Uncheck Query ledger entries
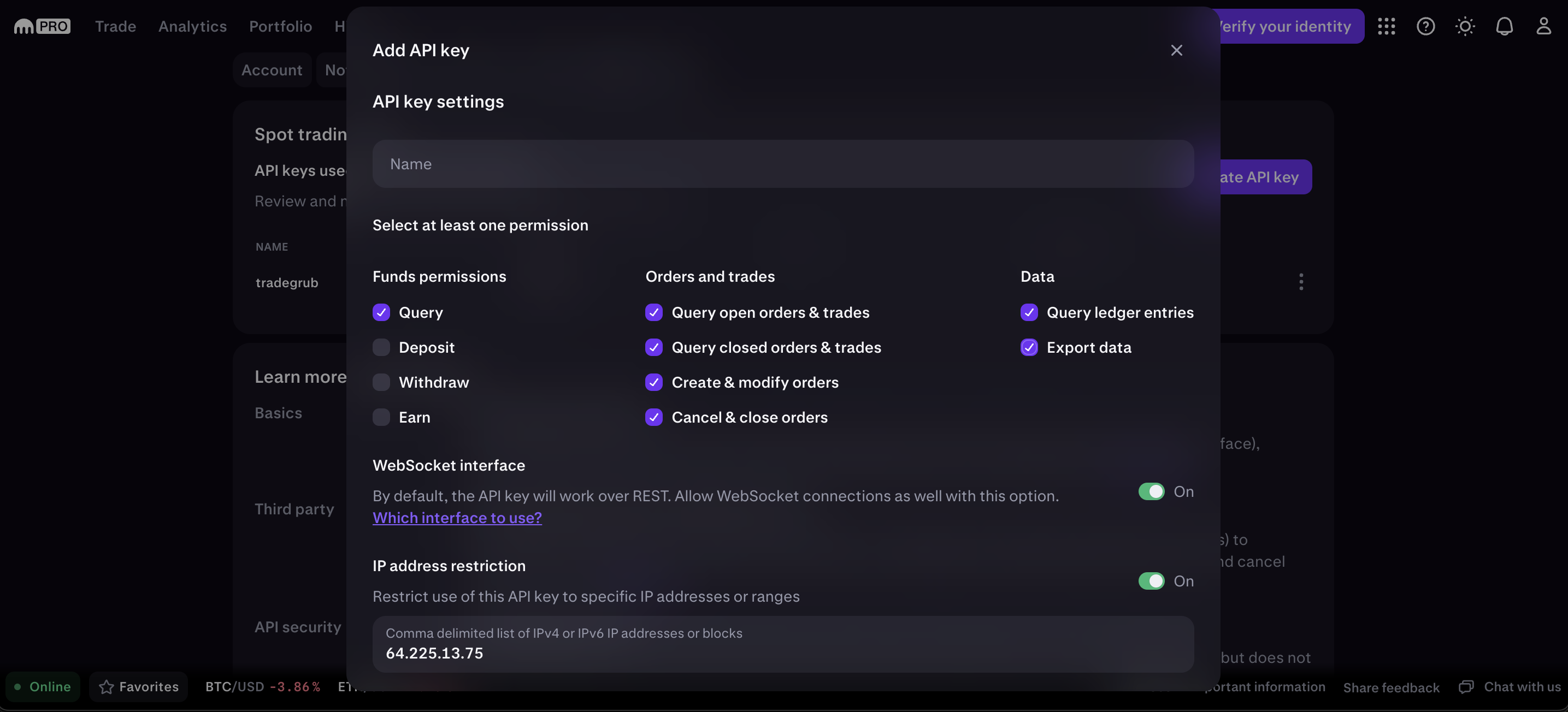The image size is (1568, 712). click(1029, 312)
